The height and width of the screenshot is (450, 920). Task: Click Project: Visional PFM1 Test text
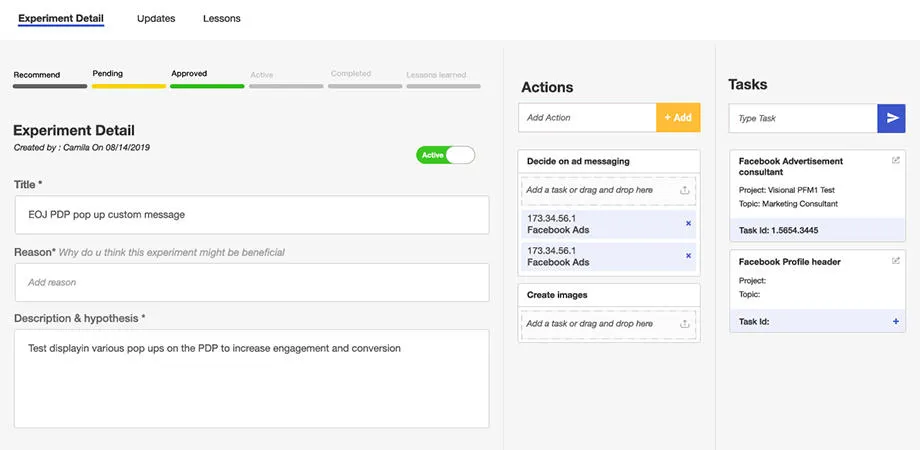click(786, 190)
